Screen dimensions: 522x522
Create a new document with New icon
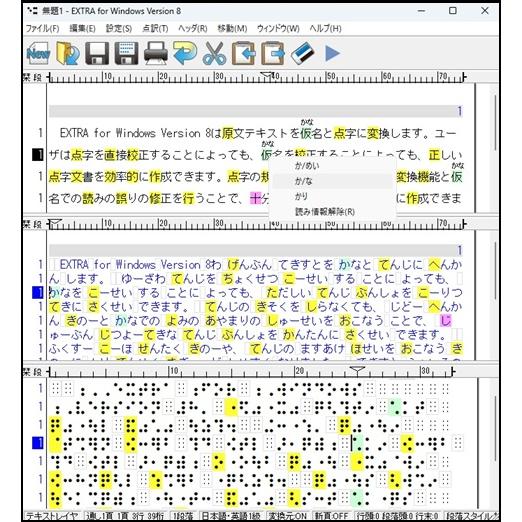(38, 53)
